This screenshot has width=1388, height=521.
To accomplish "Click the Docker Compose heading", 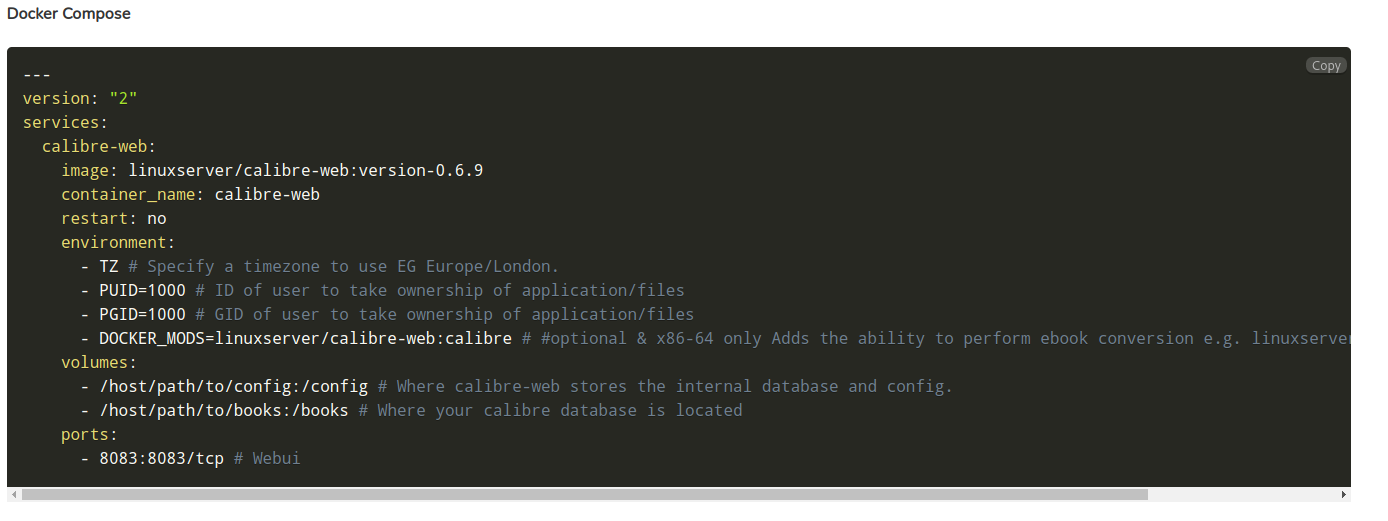I will click(69, 14).
